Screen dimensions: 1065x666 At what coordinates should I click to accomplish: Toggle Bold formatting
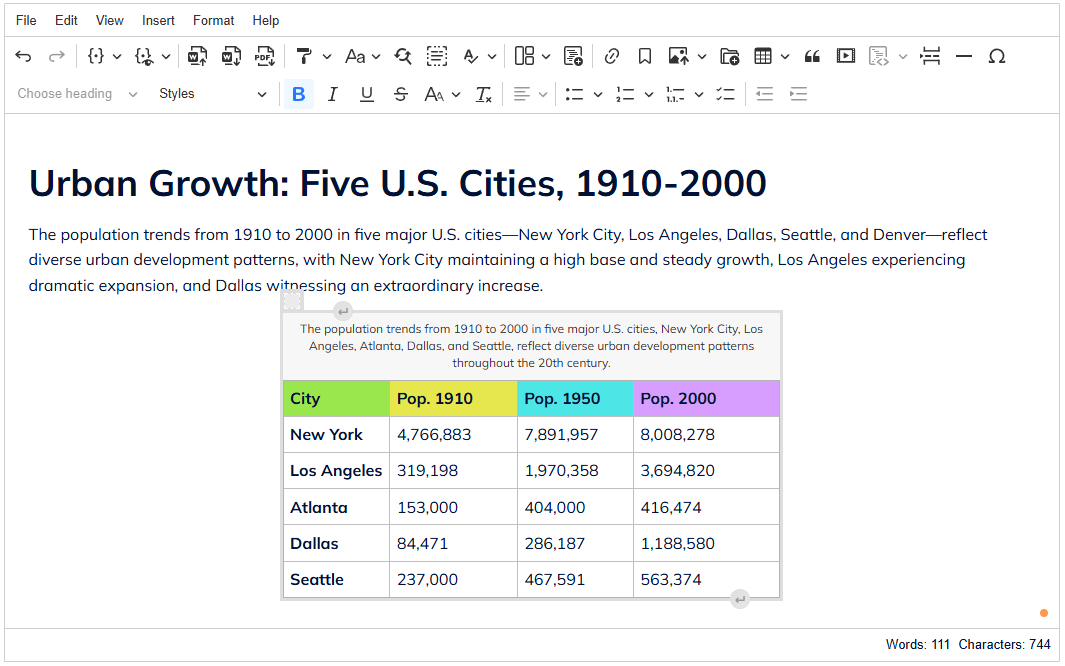click(x=298, y=94)
